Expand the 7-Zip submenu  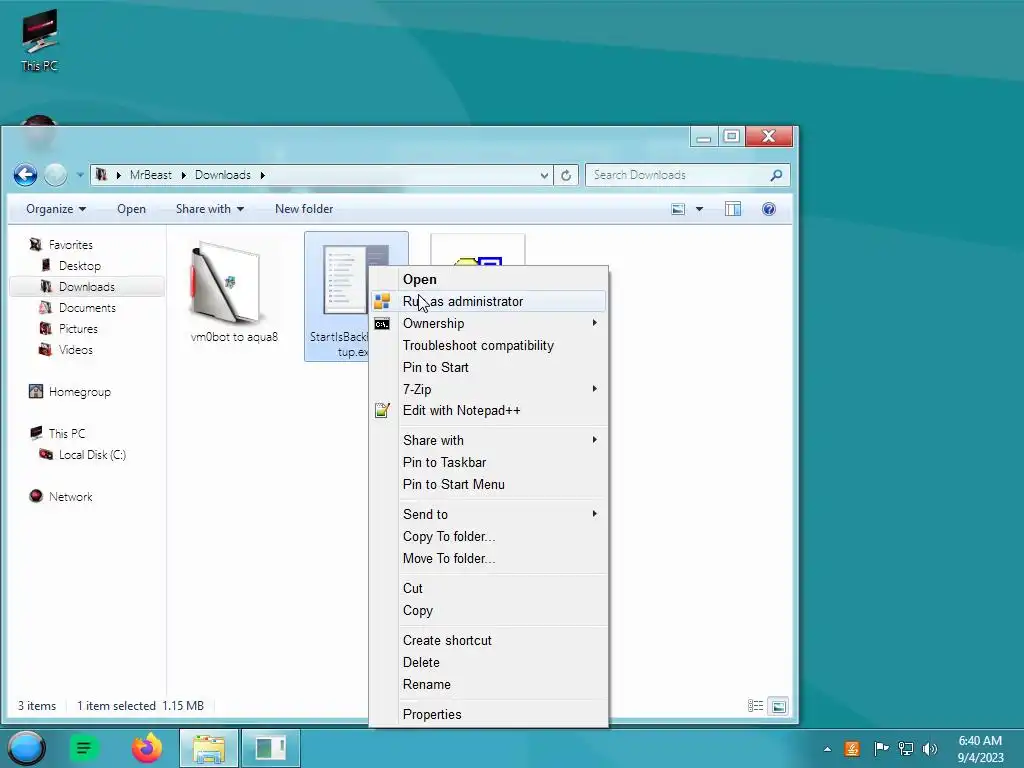coord(488,389)
